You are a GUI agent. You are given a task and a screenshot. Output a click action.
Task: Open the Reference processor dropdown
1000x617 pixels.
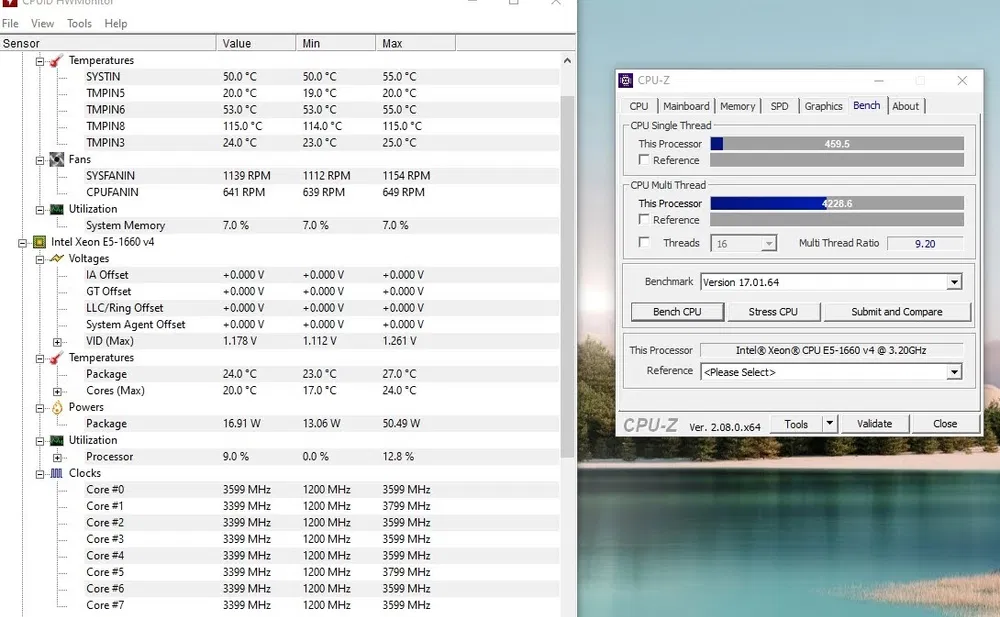954,372
